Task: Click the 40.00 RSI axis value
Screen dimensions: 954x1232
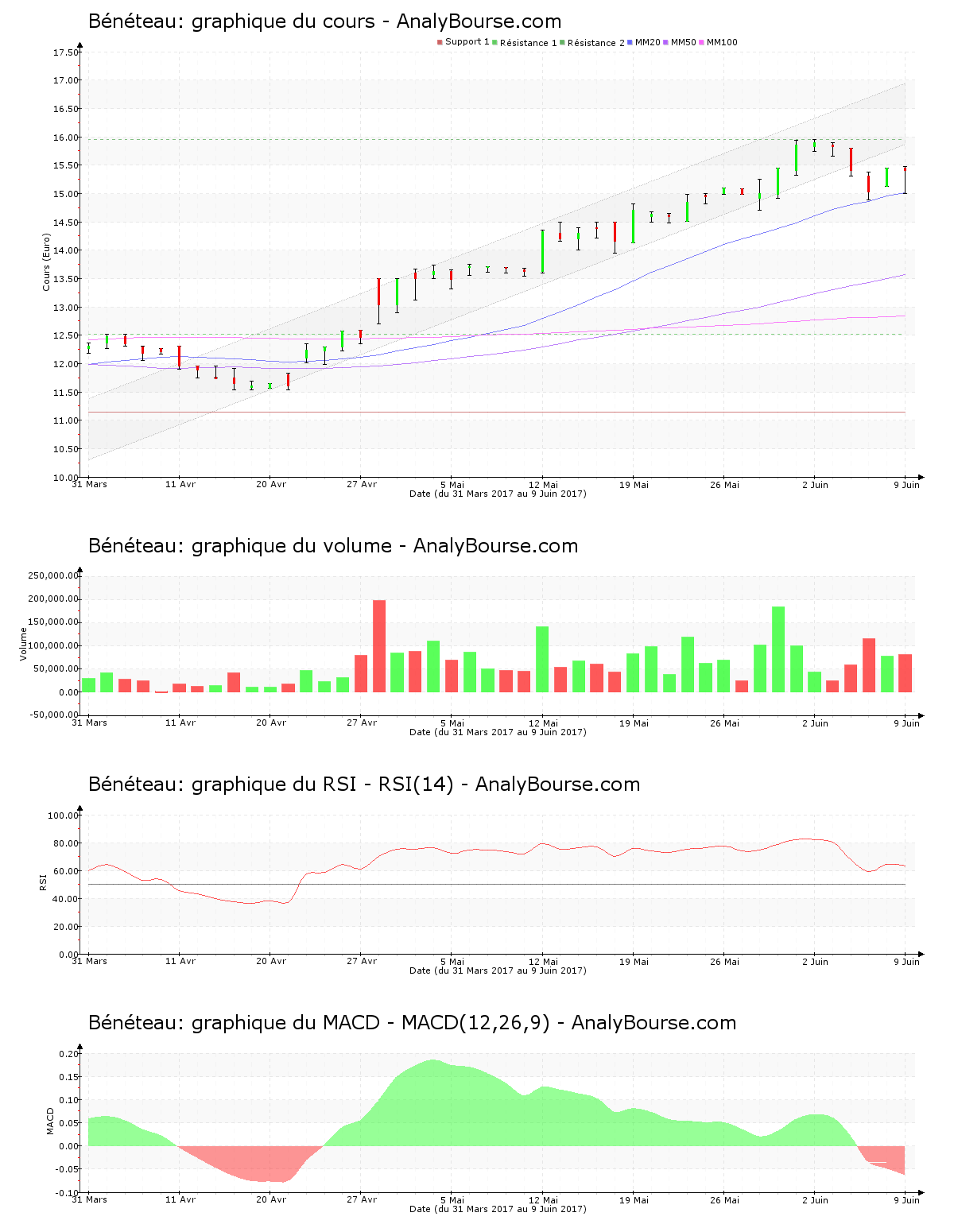Action: point(66,899)
